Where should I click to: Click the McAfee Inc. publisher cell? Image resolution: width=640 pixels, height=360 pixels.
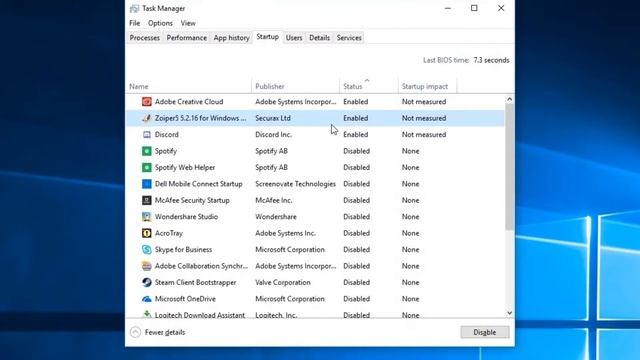(273, 200)
